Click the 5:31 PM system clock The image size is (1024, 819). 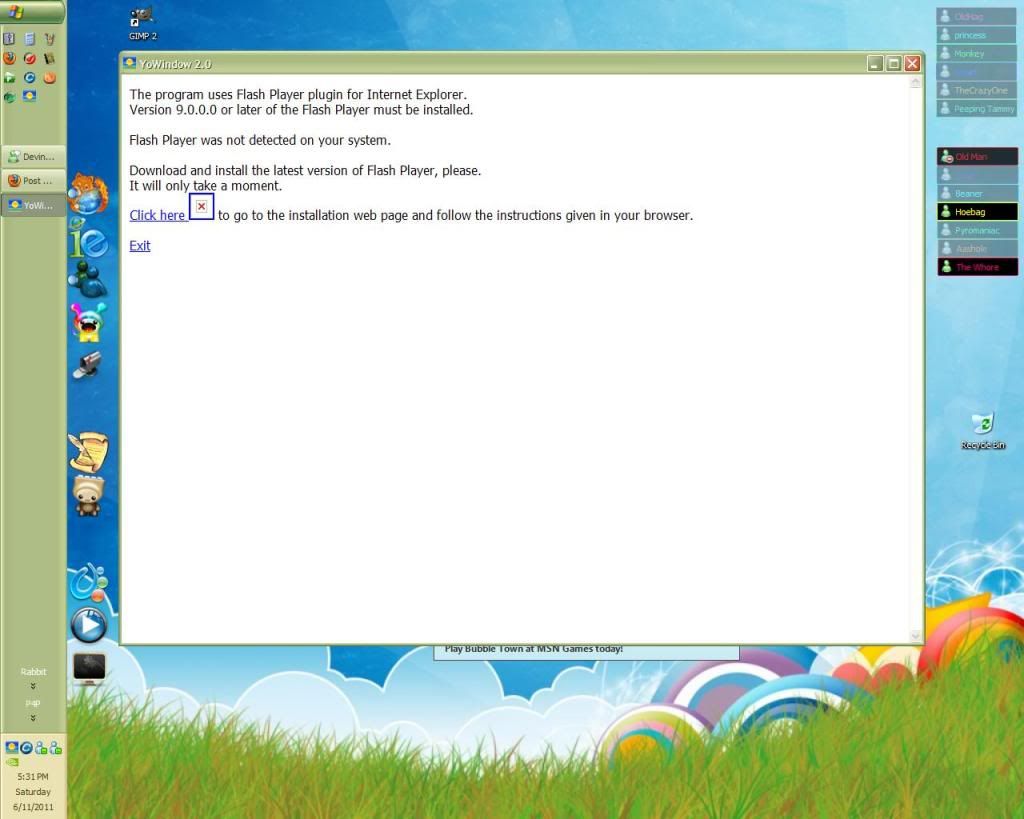[x=33, y=777]
